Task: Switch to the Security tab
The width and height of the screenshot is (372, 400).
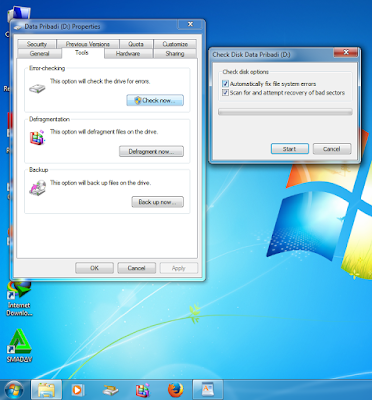Action: pyautogui.click(x=37, y=44)
